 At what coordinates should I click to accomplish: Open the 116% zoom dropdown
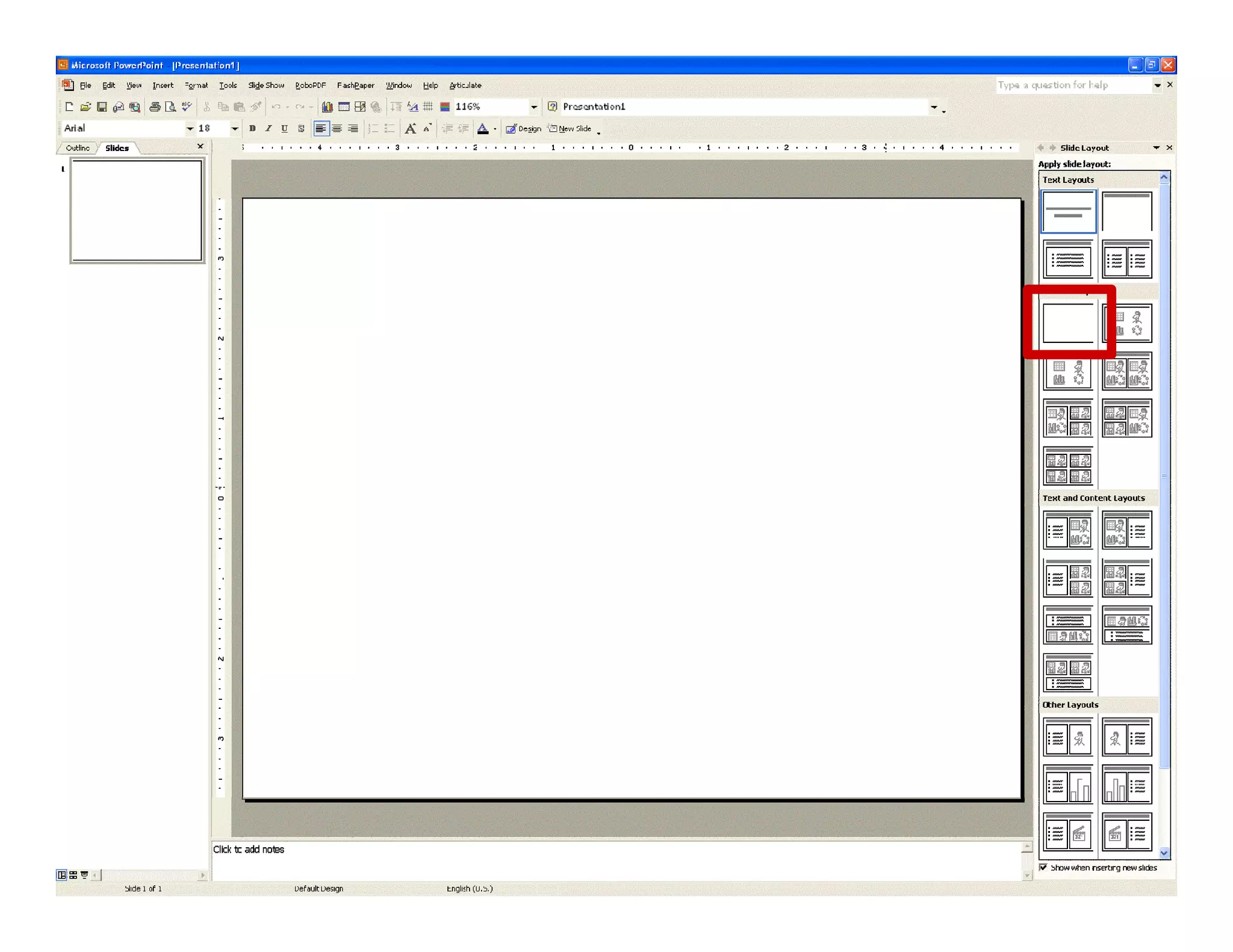[533, 107]
